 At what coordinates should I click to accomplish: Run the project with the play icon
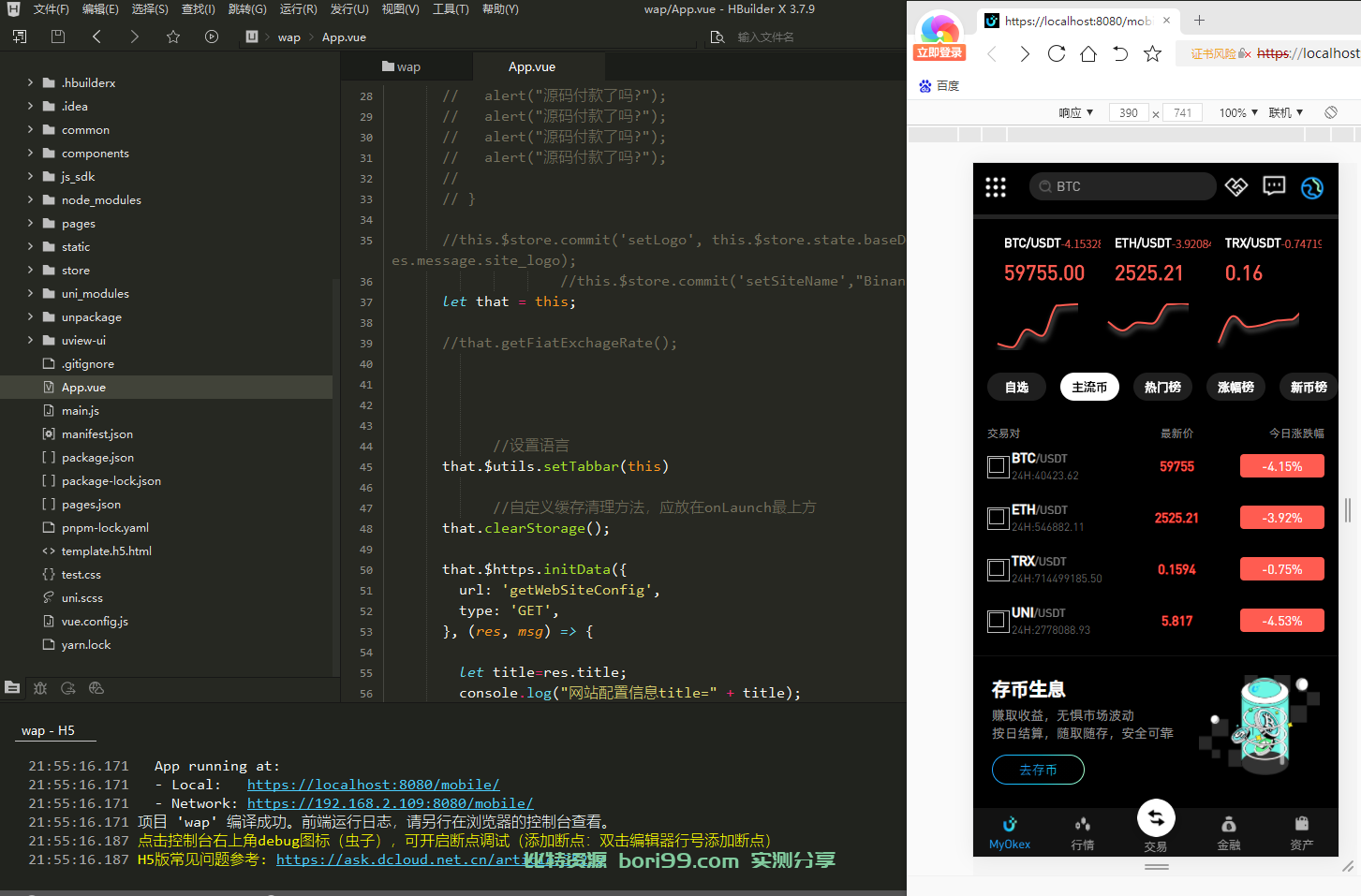[x=212, y=37]
